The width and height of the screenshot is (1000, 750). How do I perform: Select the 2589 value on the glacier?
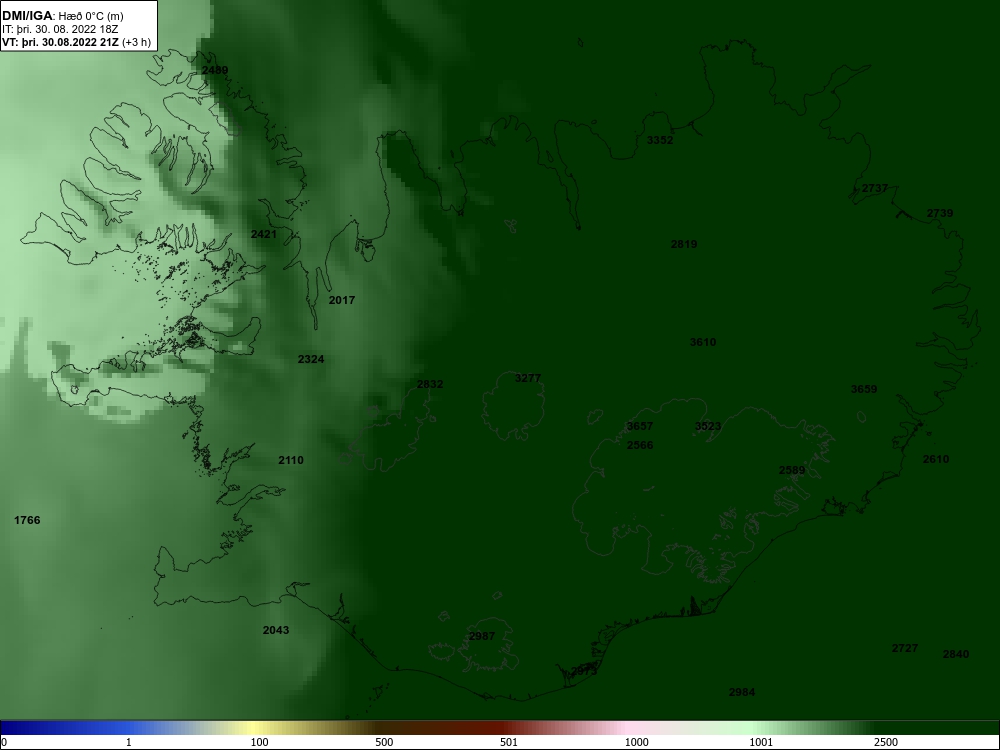click(x=792, y=470)
